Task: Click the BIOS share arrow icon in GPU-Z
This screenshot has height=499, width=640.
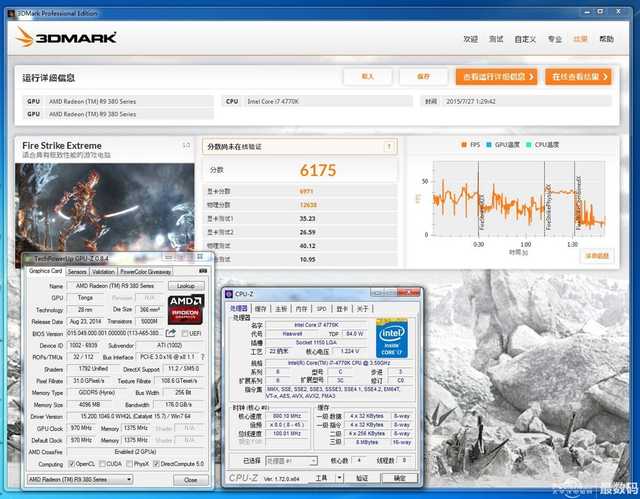Action: [x=171, y=333]
